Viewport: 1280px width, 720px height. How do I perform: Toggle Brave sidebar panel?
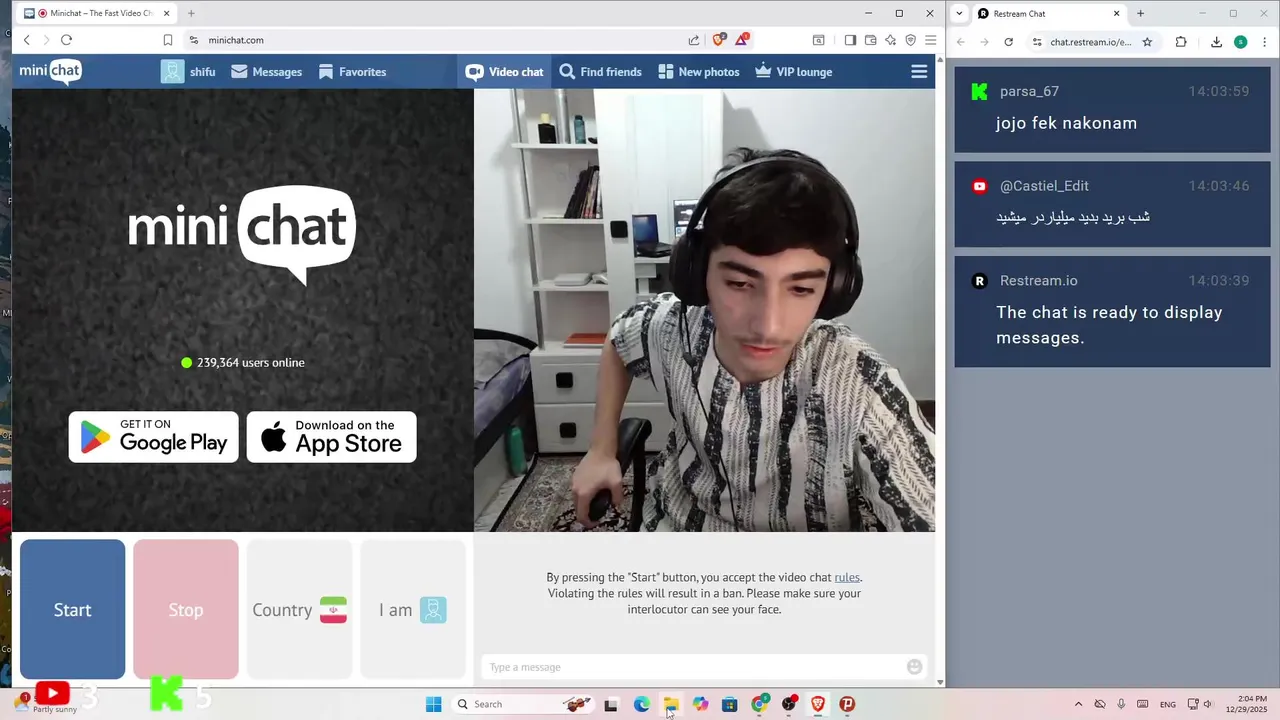click(850, 40)
